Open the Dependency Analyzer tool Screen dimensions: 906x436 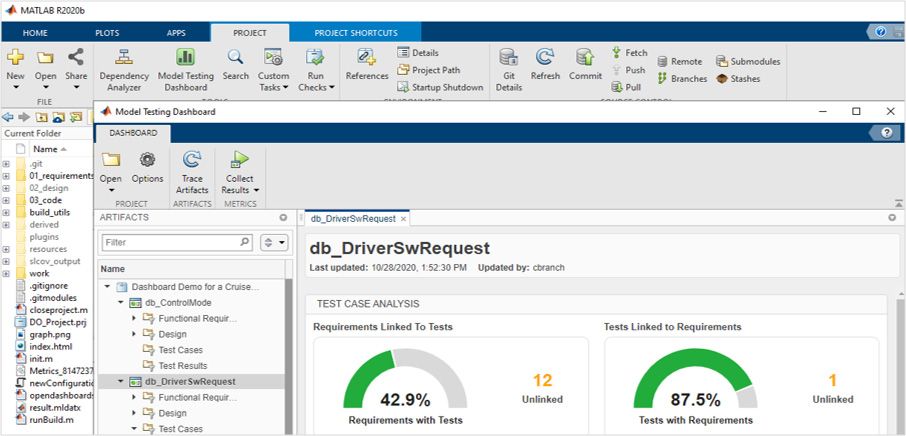pos(124,70)
